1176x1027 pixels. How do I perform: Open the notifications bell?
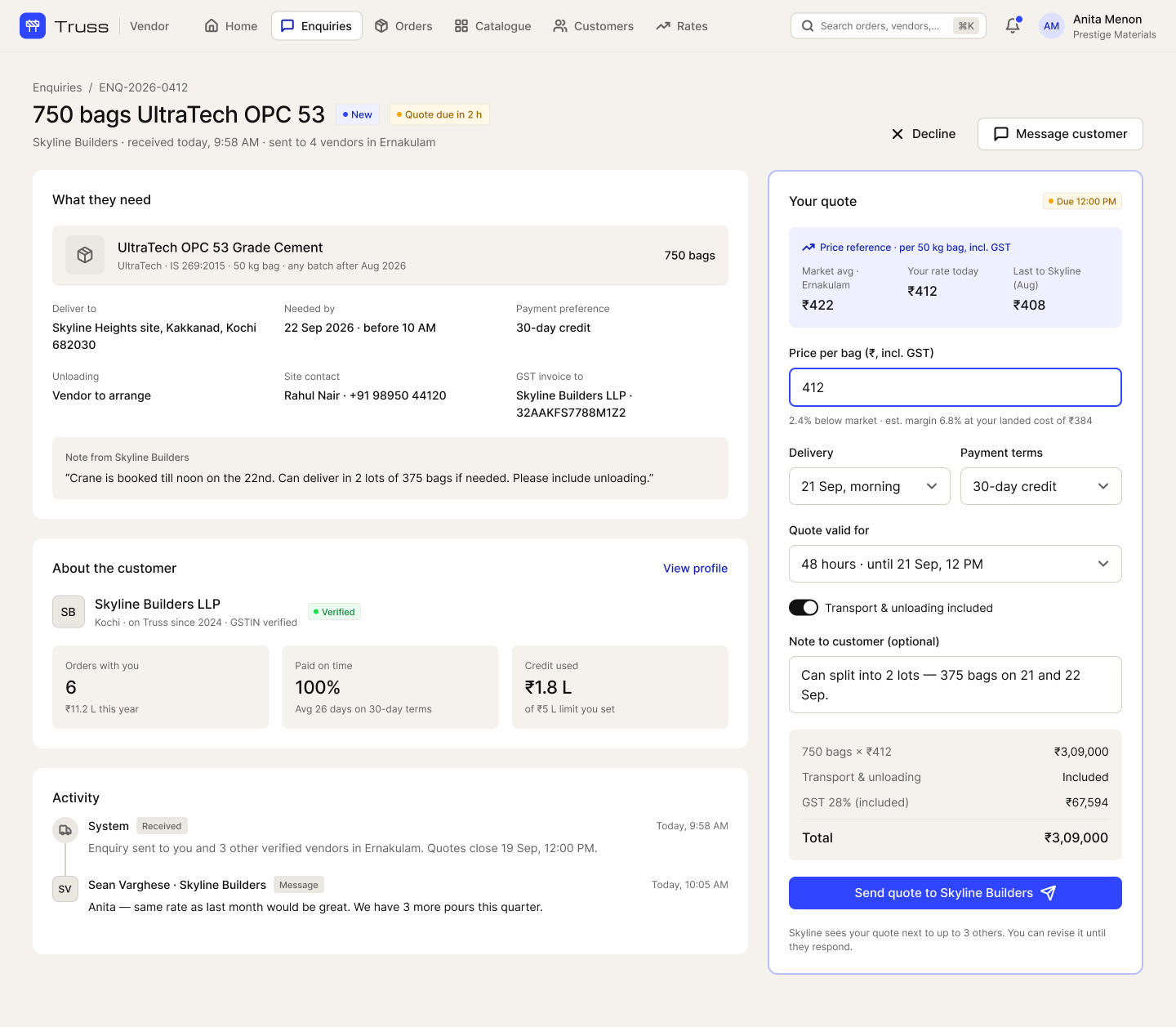[x=1013, y=26]
